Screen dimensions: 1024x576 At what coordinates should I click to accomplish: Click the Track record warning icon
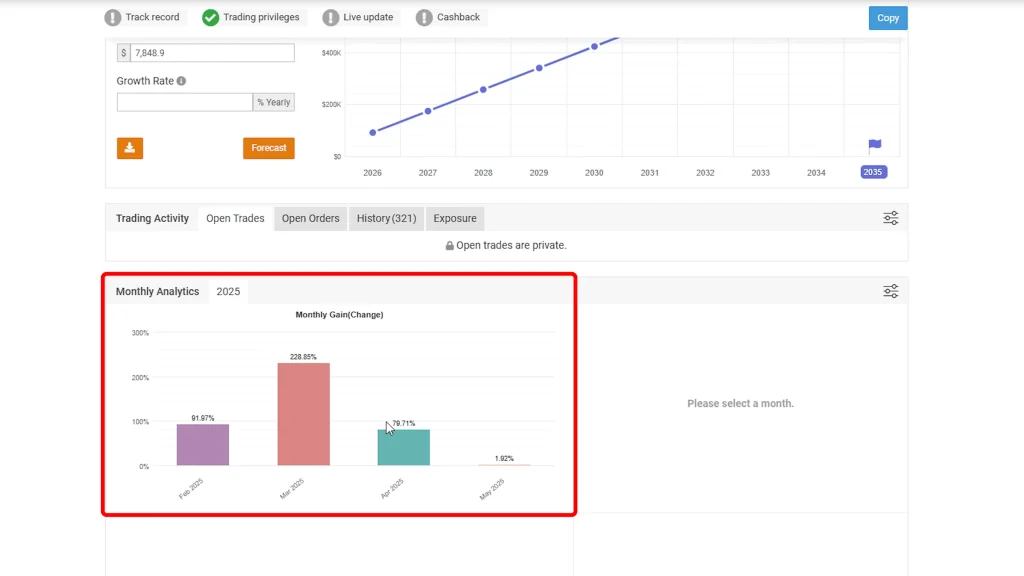[x=113, y=18]
